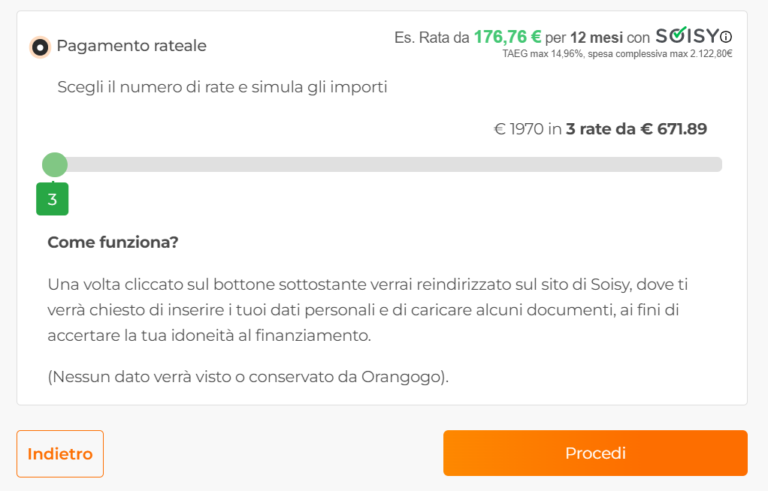768x491 pixels.
Task: Click the green round slider handle
Action: (55, 165)
